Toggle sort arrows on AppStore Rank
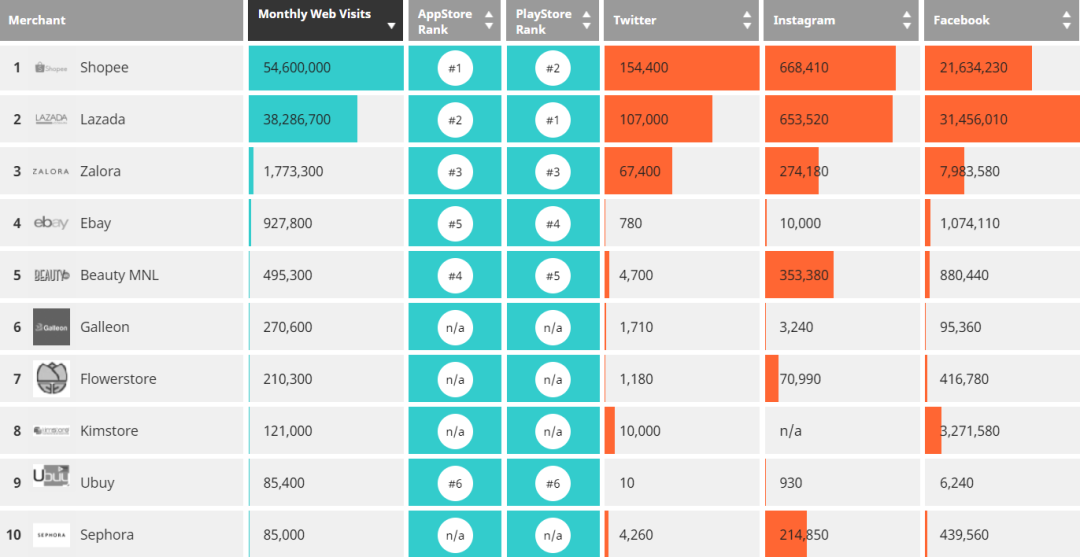This screenshot has width=1080, height=557. click(489, 20)
